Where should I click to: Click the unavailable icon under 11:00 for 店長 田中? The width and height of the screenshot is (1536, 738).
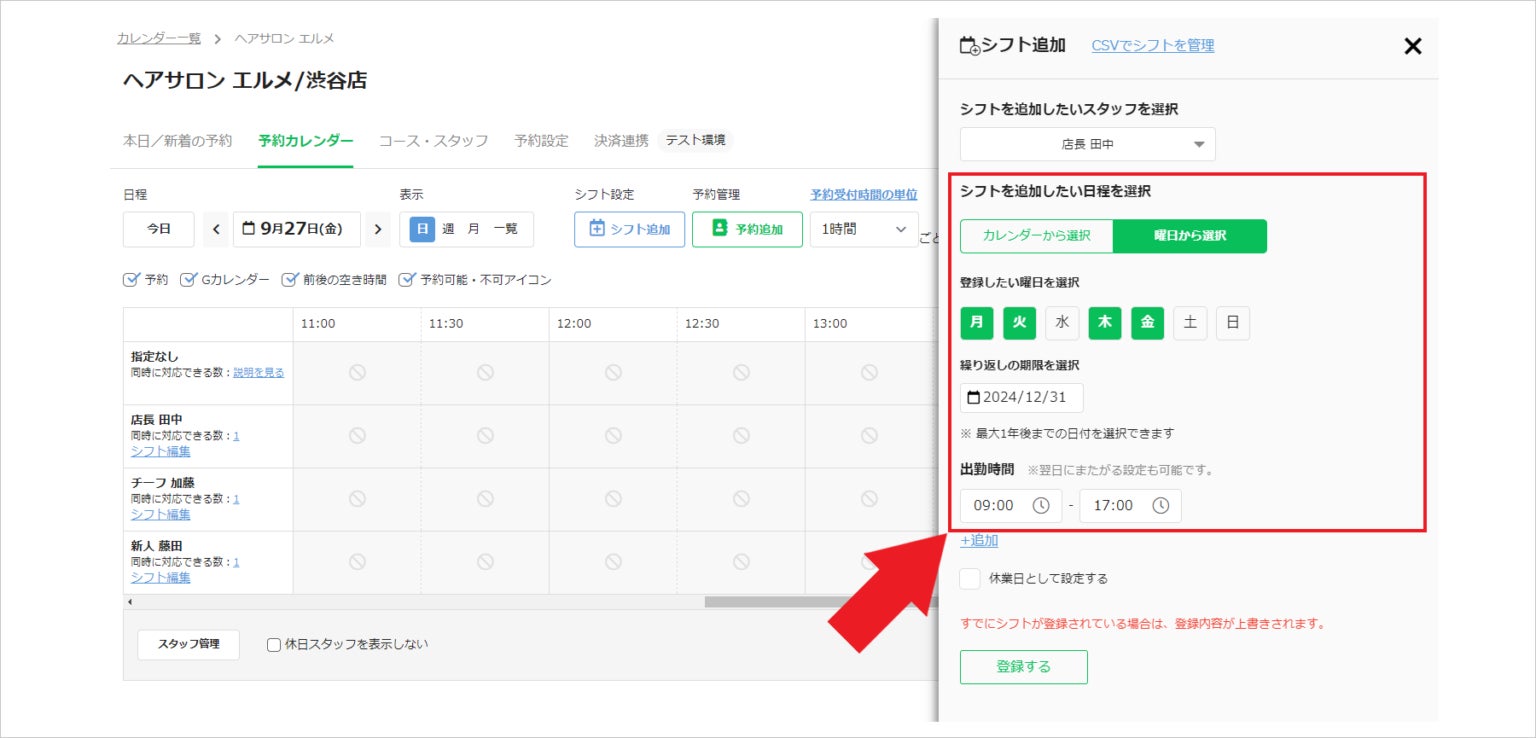tap(357, 436)
